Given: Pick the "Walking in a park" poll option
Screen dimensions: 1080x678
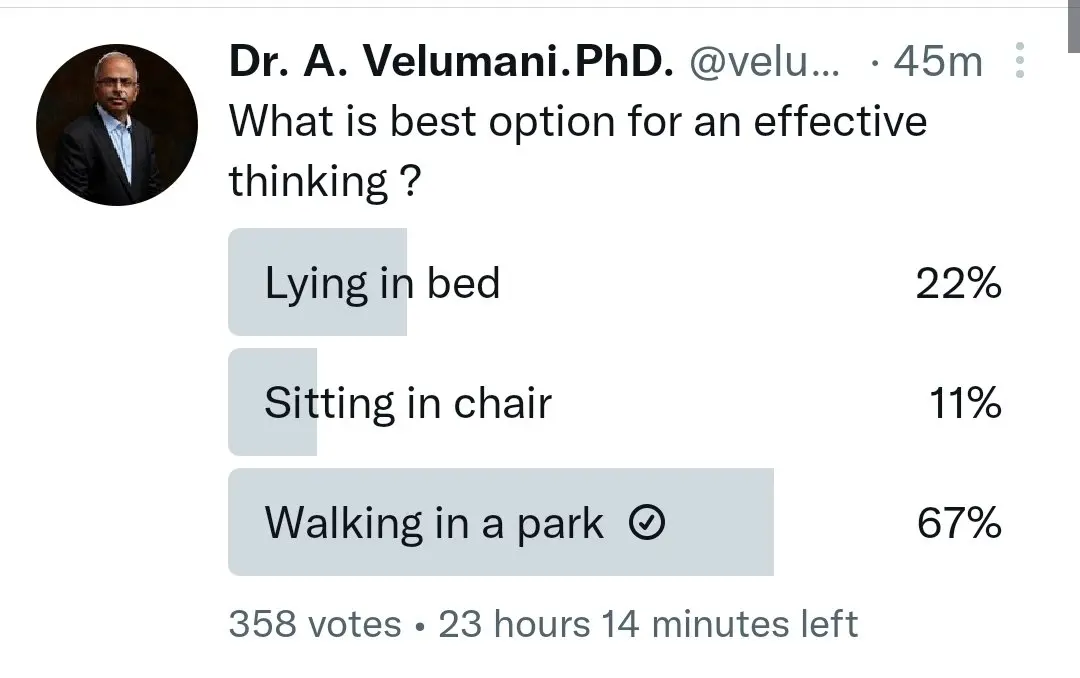Looking at the screenshot, I should point(434,523).
